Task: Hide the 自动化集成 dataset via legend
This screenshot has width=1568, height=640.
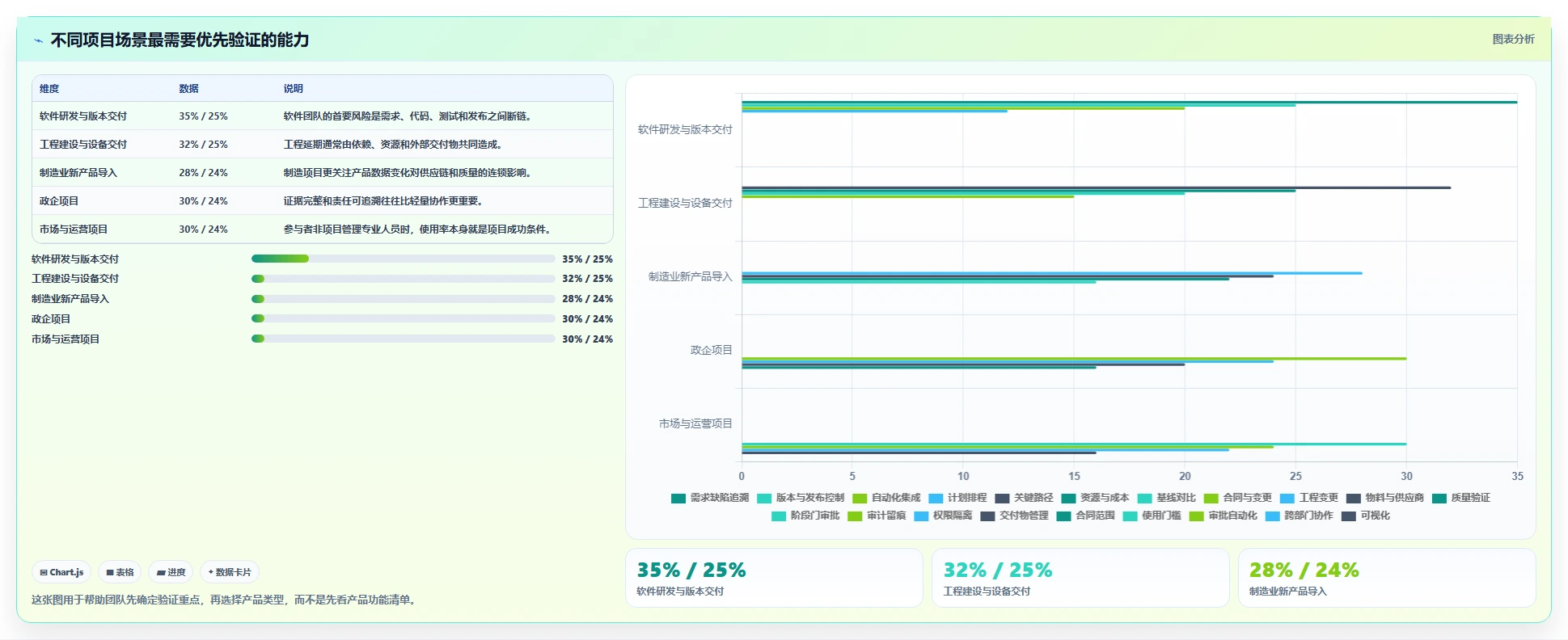Action: pos(886,498)
